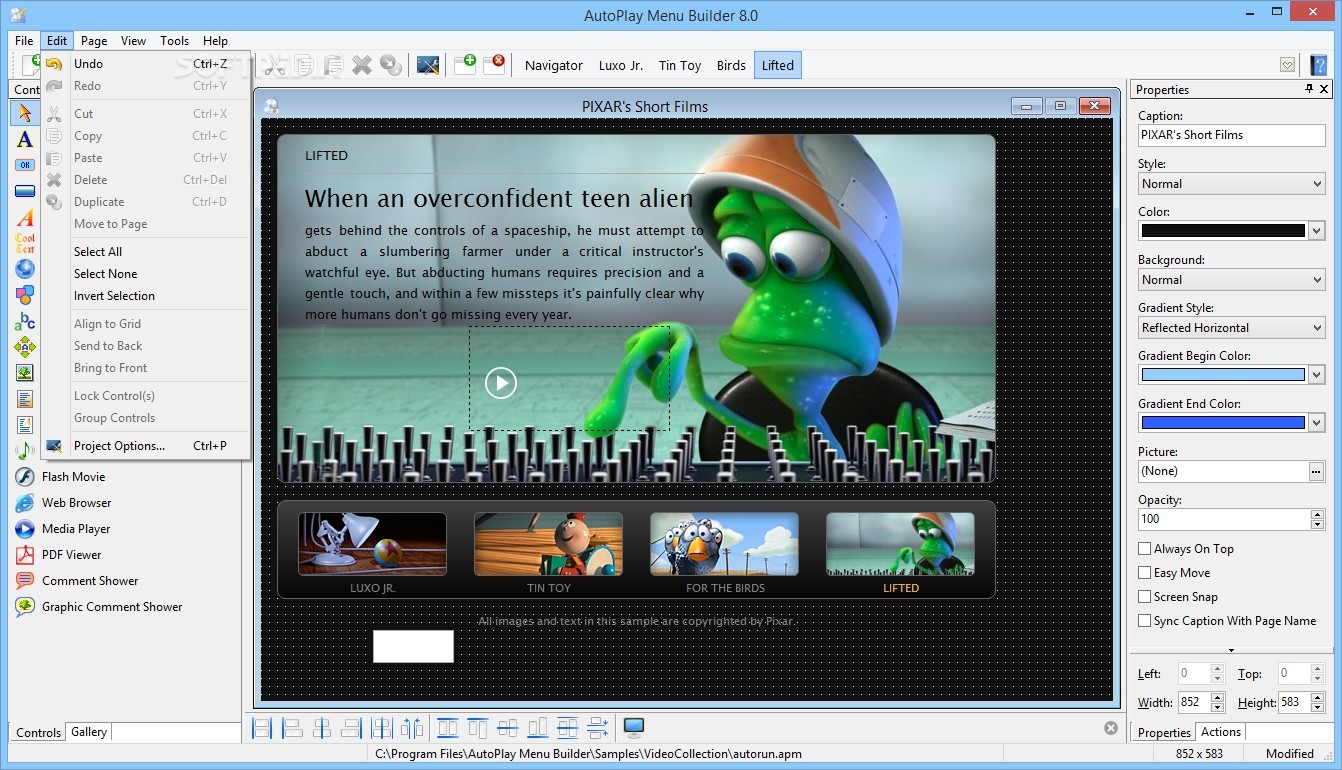Choose Project Options in the Edit menu

145,446
